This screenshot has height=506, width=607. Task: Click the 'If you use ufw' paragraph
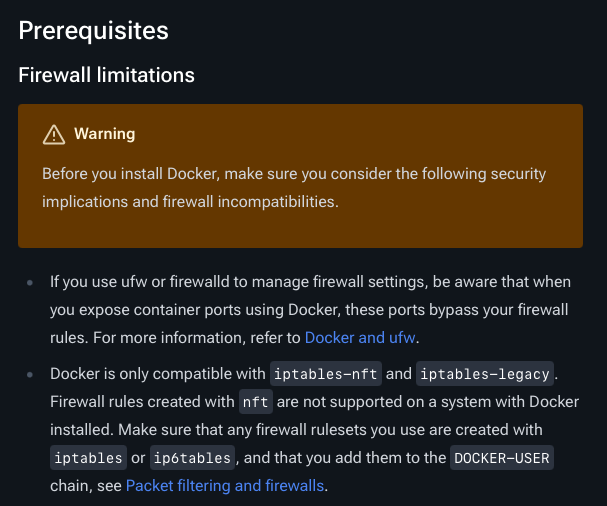click(310, 310)
